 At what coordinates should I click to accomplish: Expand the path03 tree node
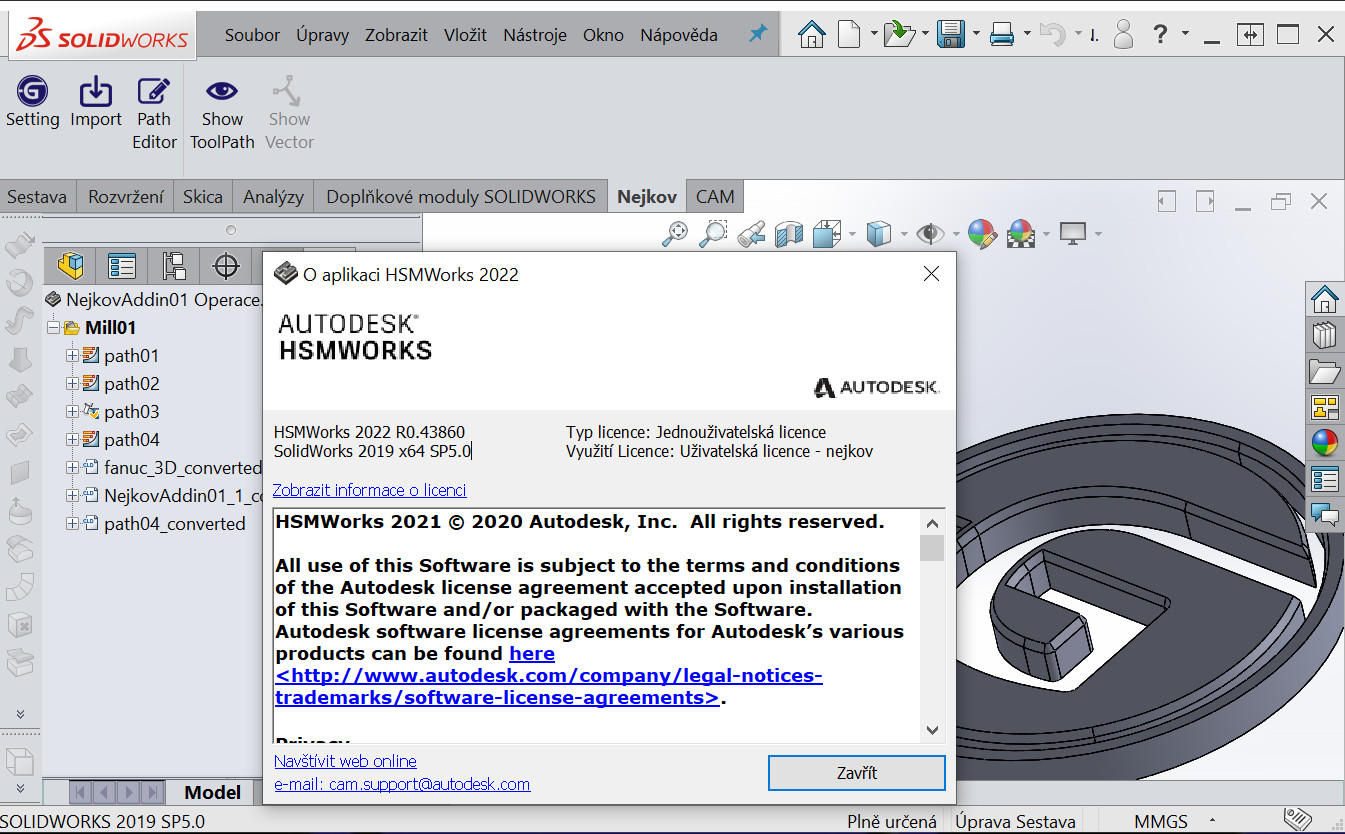tap(72, 411)
